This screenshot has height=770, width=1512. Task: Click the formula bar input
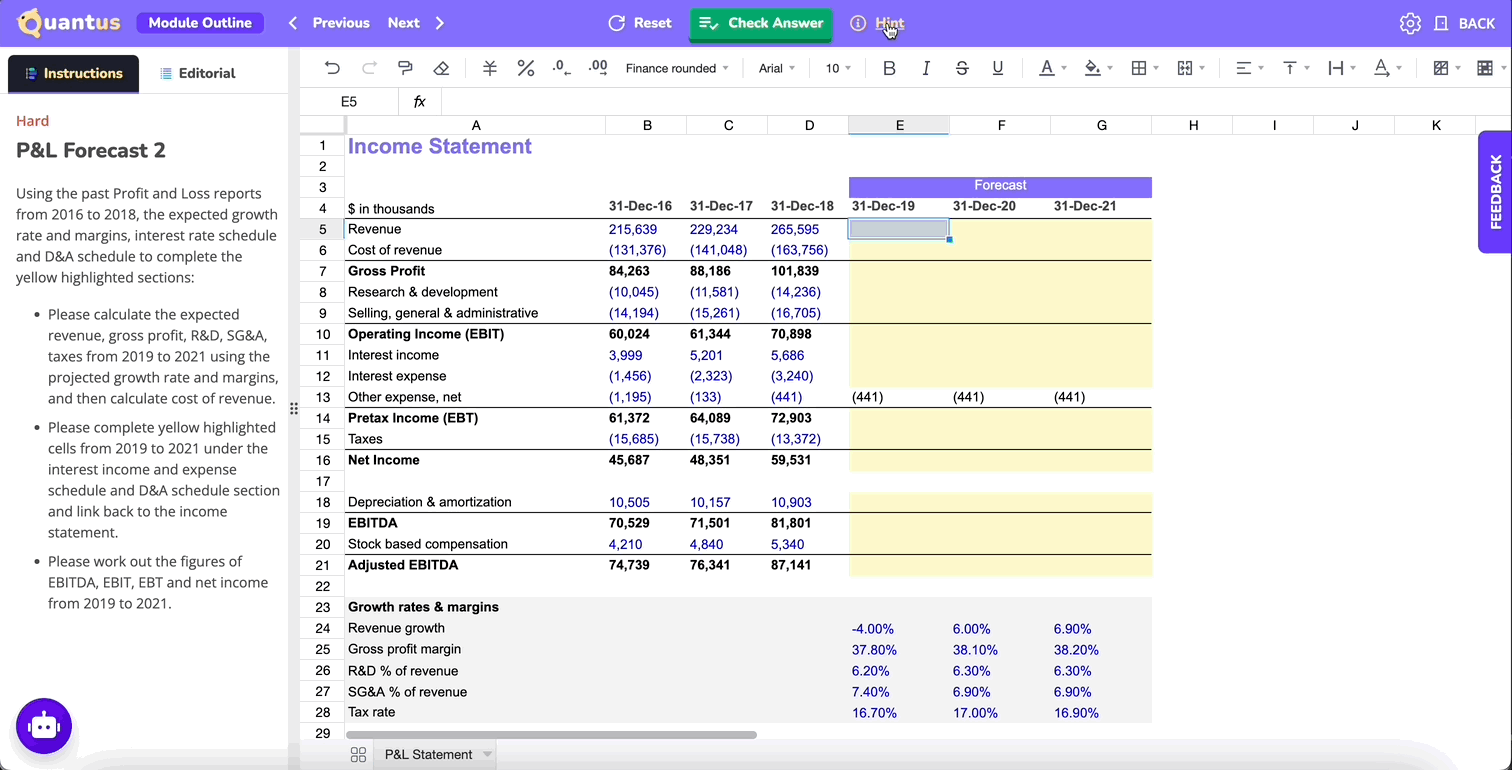click(975, 101)
